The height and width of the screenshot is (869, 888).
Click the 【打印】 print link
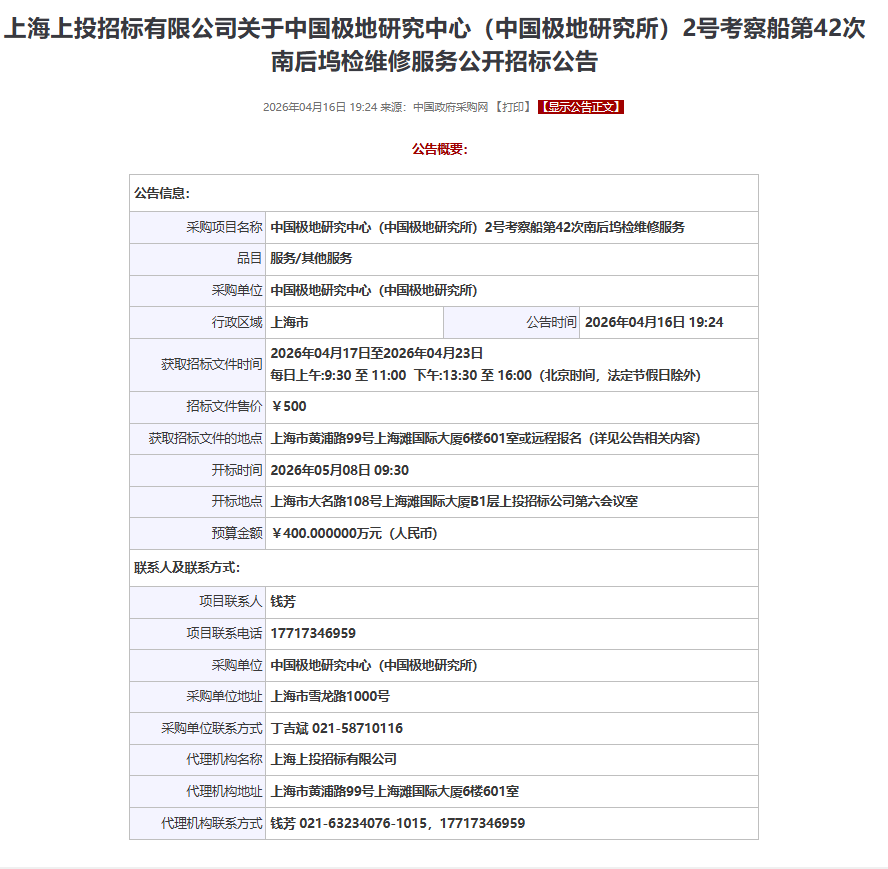[512, 107]
